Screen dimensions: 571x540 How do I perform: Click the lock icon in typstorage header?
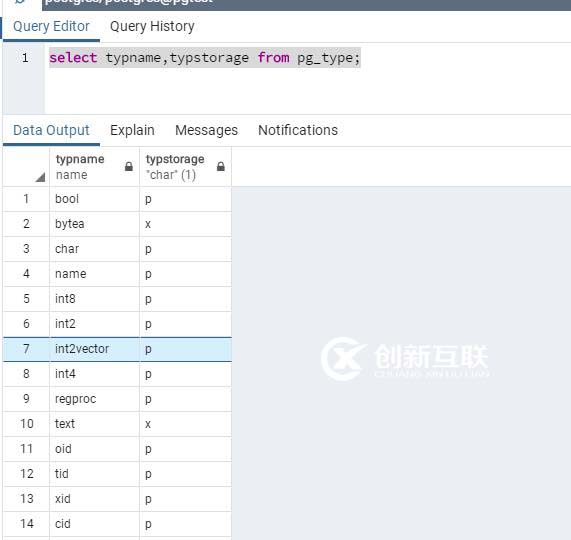click(221, 167)
